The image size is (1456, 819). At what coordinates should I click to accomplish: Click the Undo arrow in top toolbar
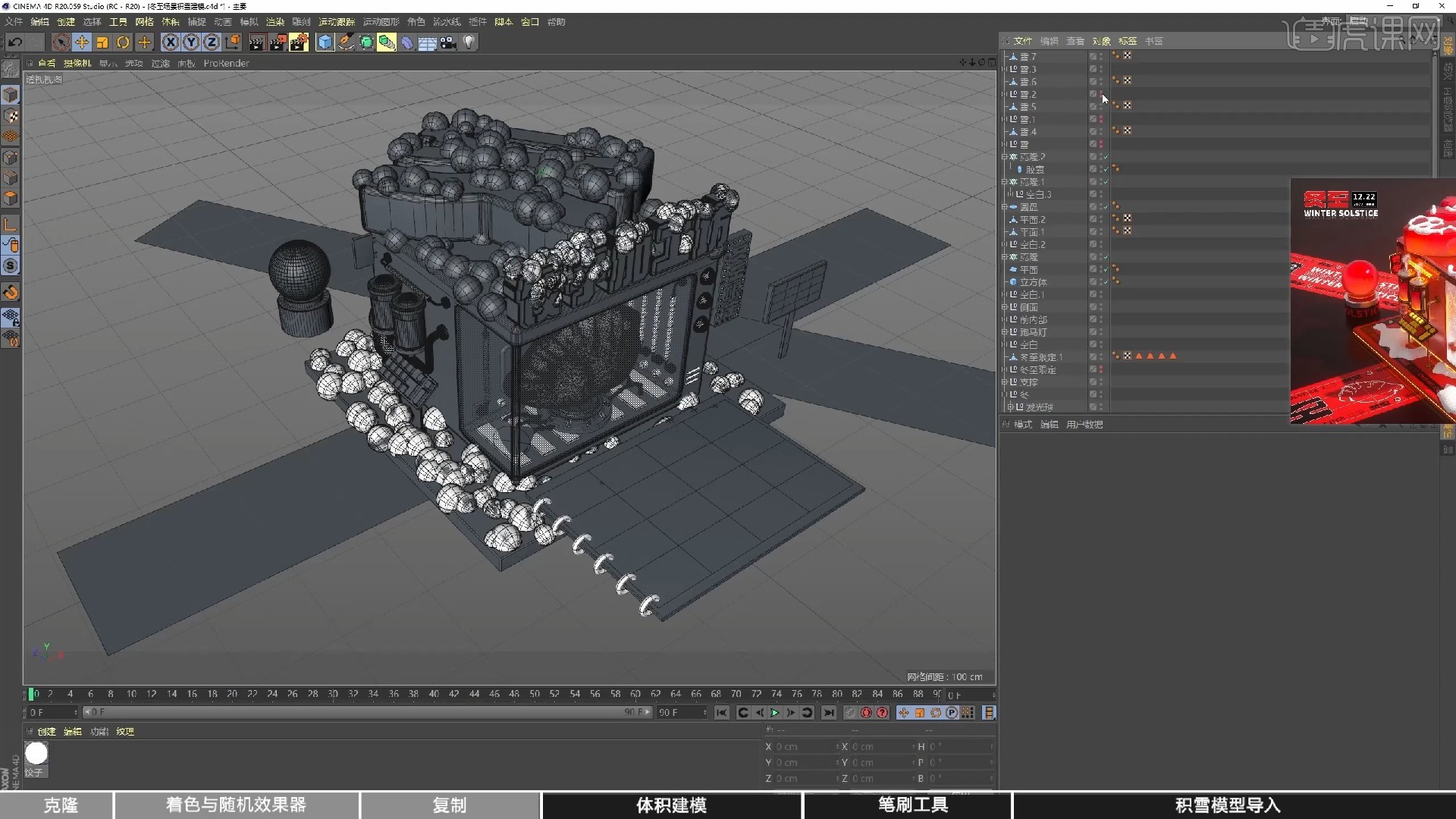(x=15, y=42)
